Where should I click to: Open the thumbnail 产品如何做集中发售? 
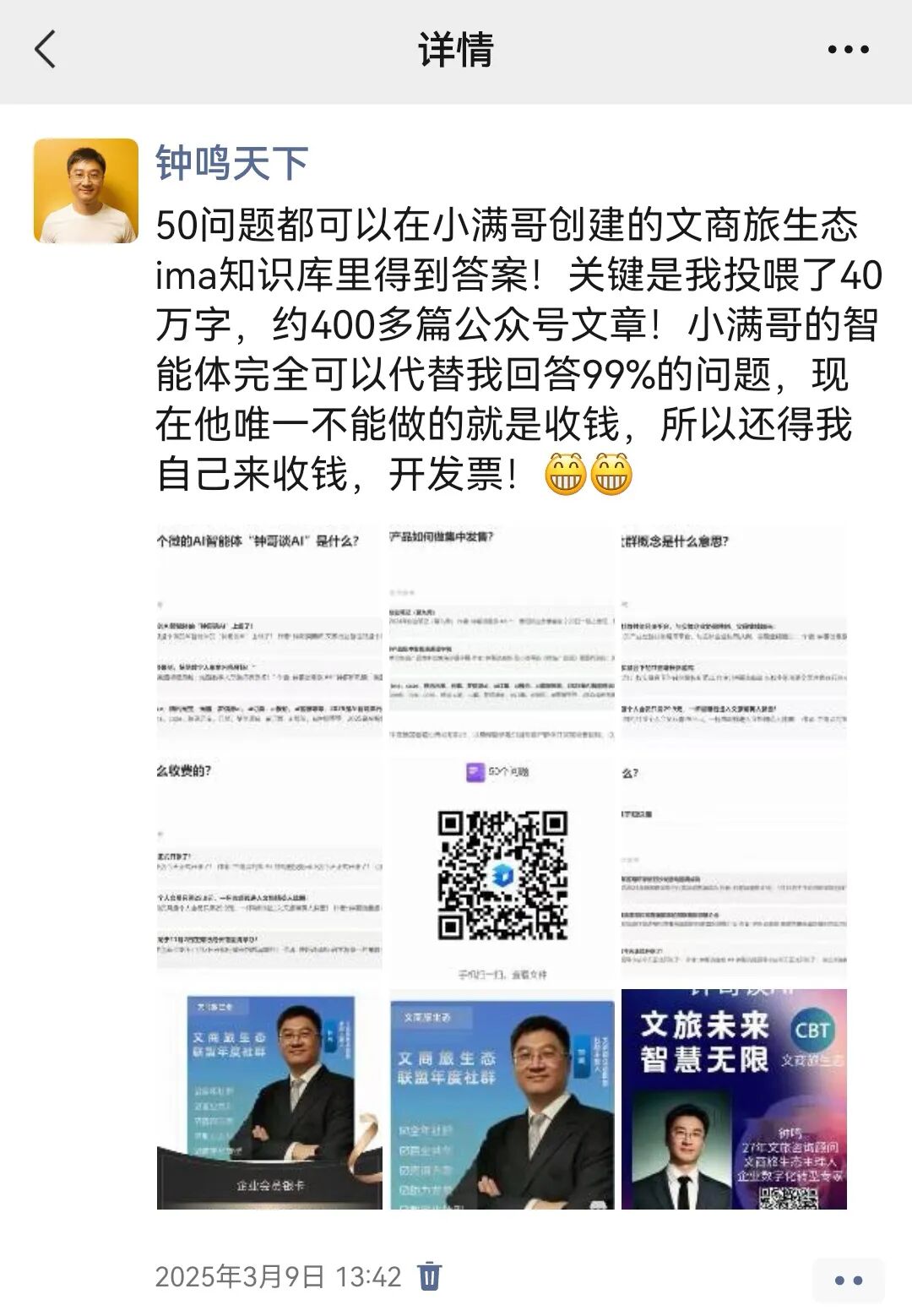pos(502,634)
